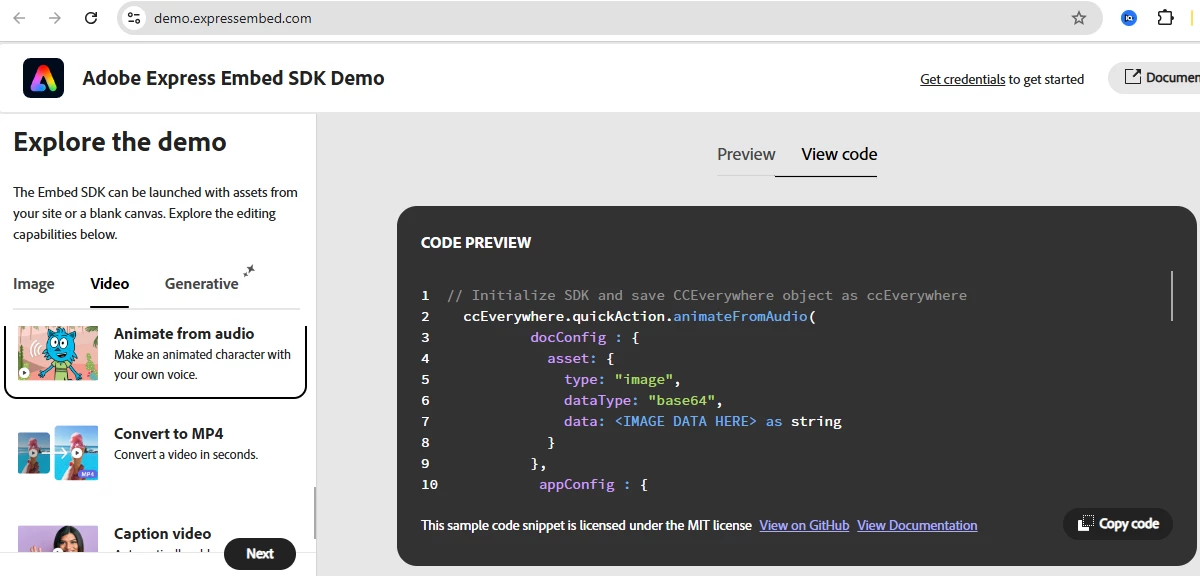Open the browser extensions puzzle icon
This screenshot has height=576, width=1200.
(1165, 18)
